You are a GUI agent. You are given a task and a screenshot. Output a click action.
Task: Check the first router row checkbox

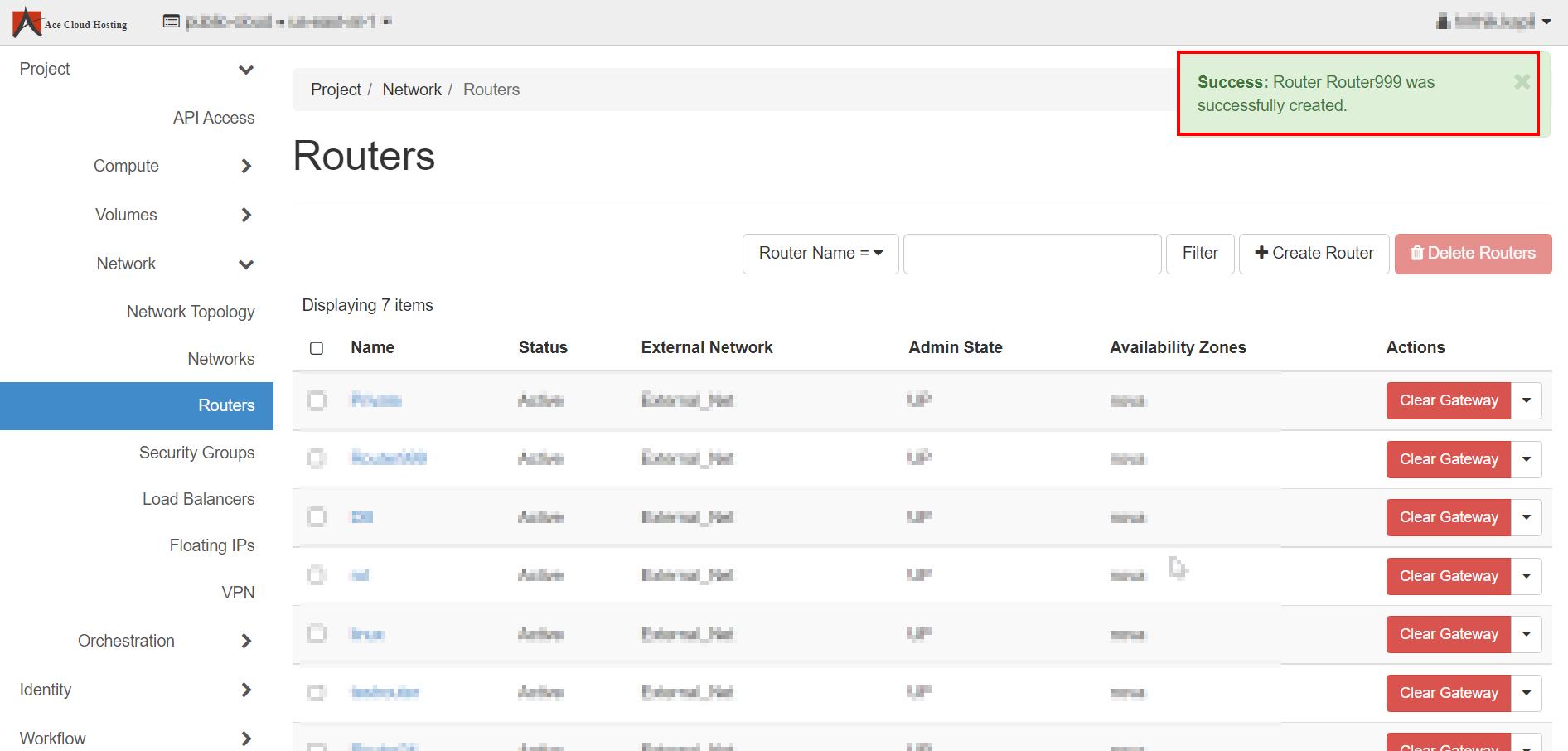coord(317,401)
